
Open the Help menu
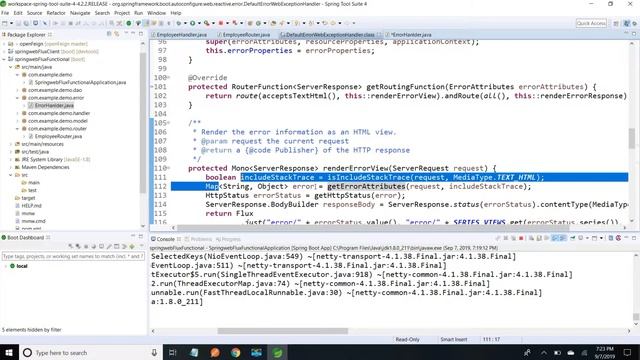176,13
